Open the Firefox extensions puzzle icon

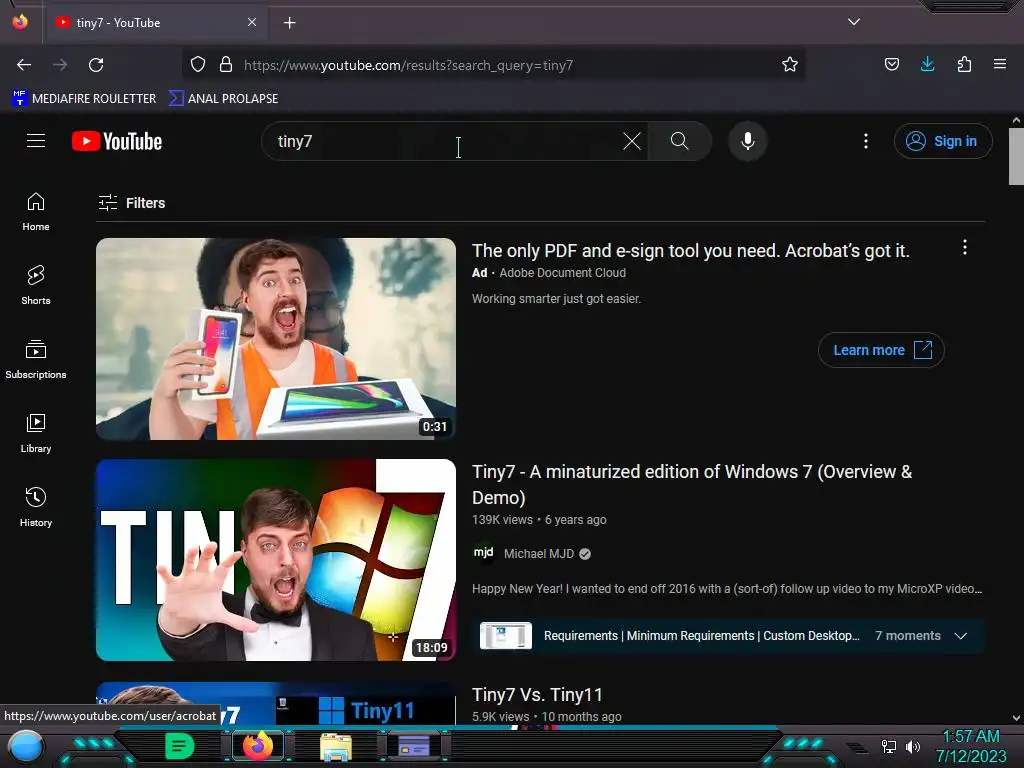click(964, 65)
